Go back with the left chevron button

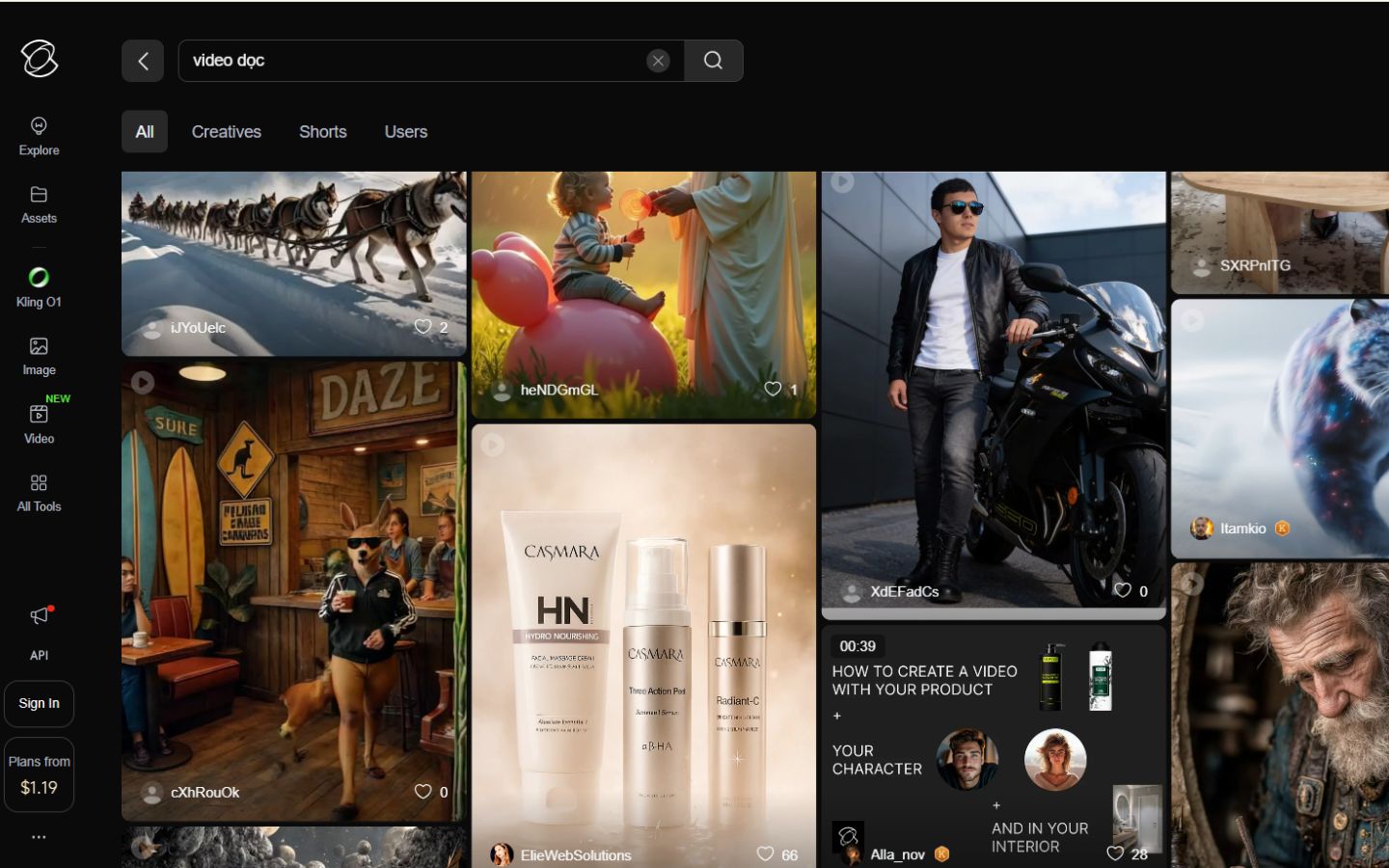click(143, 61)
